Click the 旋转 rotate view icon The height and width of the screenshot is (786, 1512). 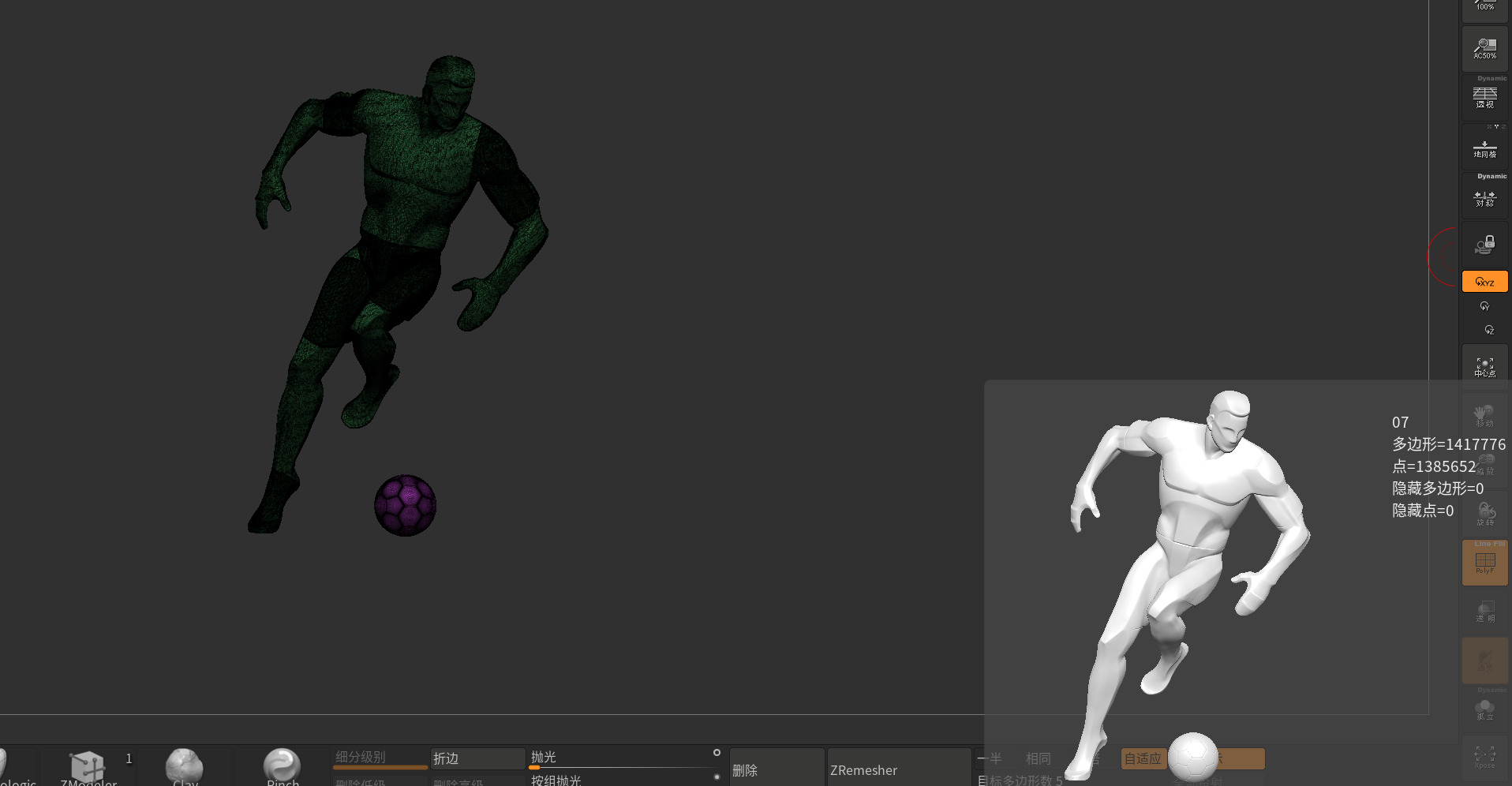click(x=1485, y=514)
